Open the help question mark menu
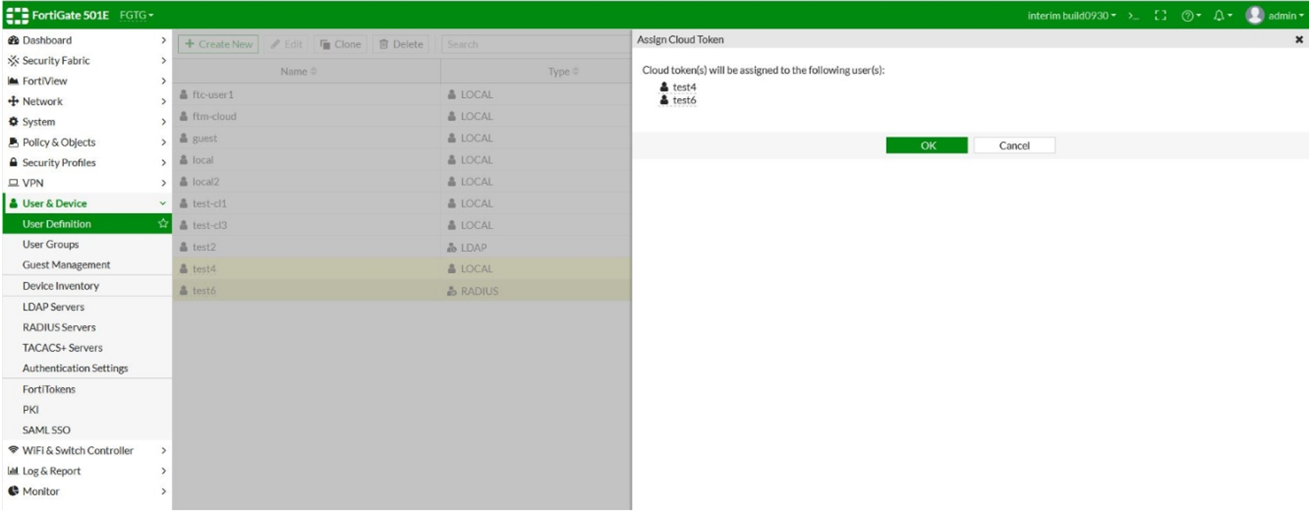The height and width of the screenshot is (515, 1309). click(x=1190, y=16)
